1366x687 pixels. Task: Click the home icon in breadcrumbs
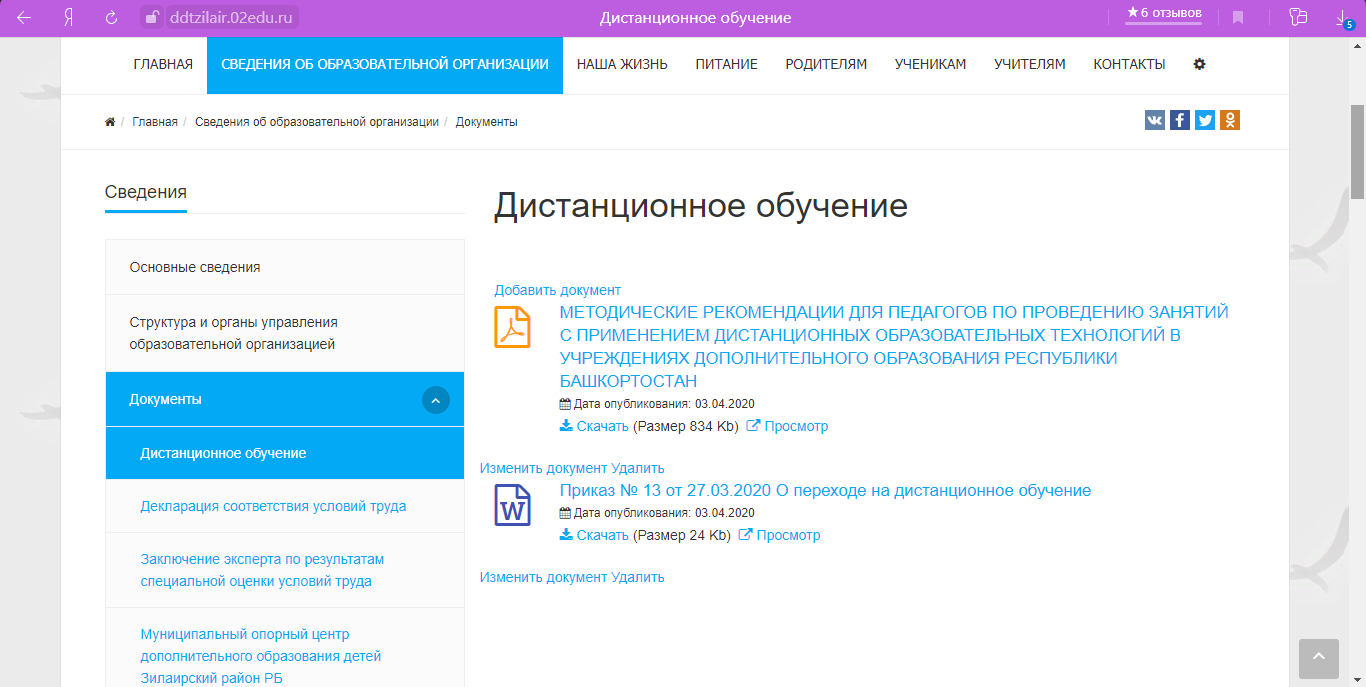[110, 122]
